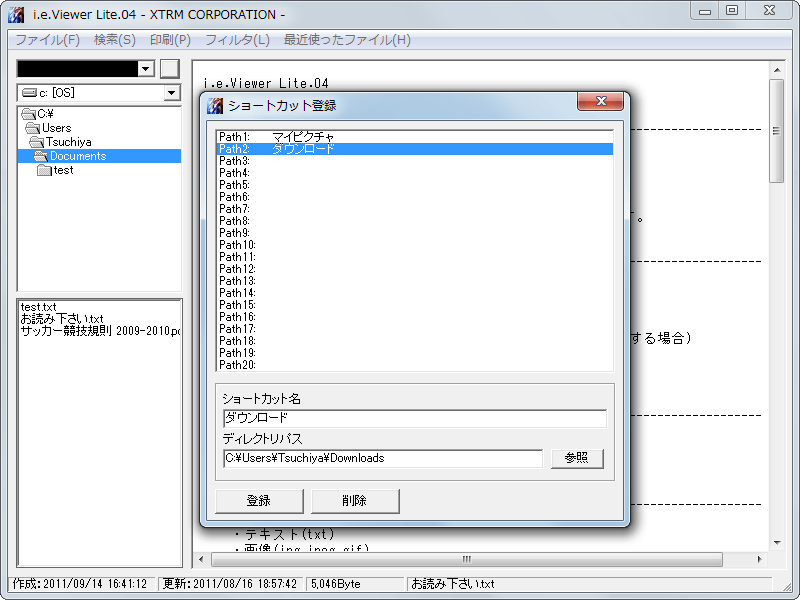Click the 削除 delete button
Viewport: 800px width, 600px height.
(355, 501)
